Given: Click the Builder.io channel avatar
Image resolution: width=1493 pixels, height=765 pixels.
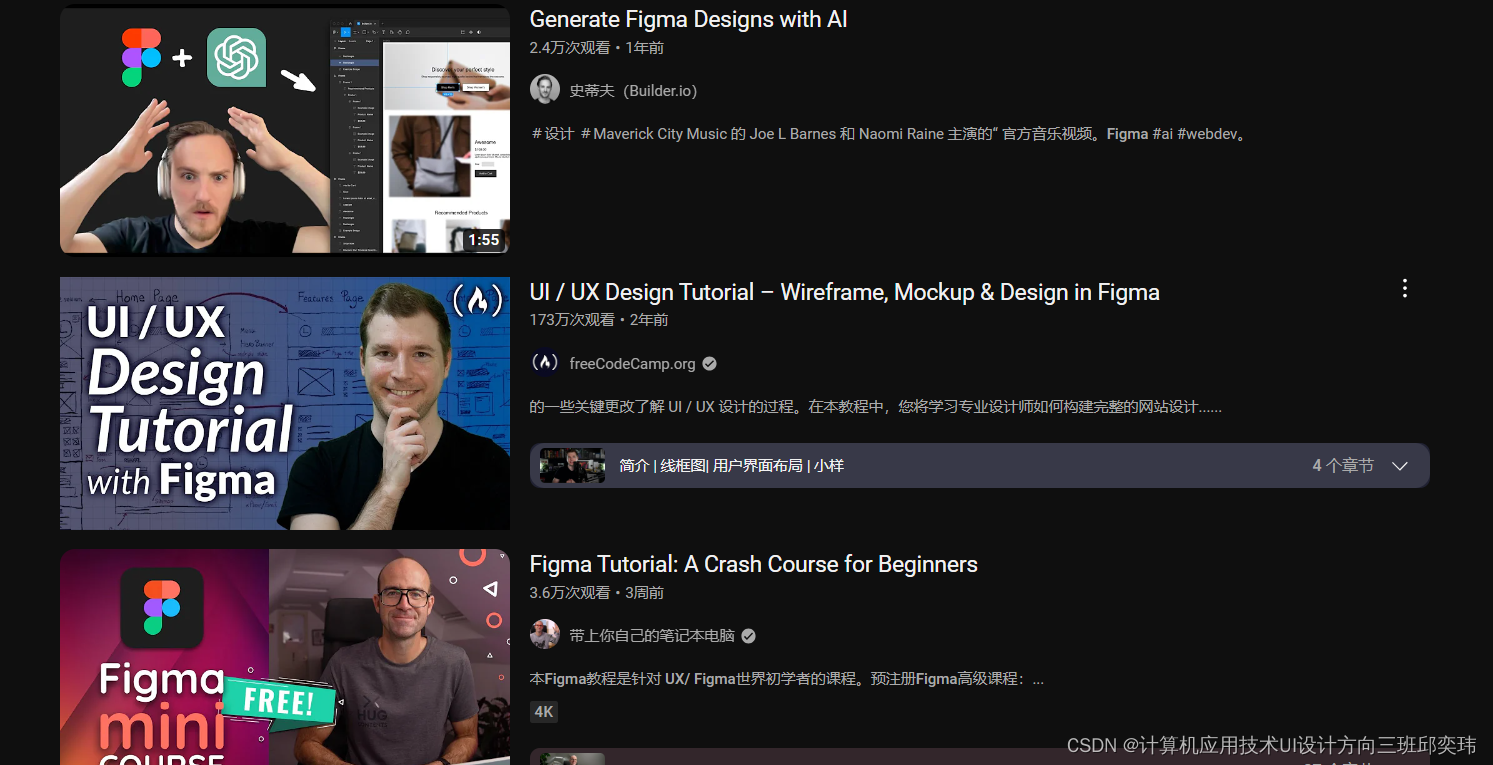Looking at the screenshot, I should (544, 90).
